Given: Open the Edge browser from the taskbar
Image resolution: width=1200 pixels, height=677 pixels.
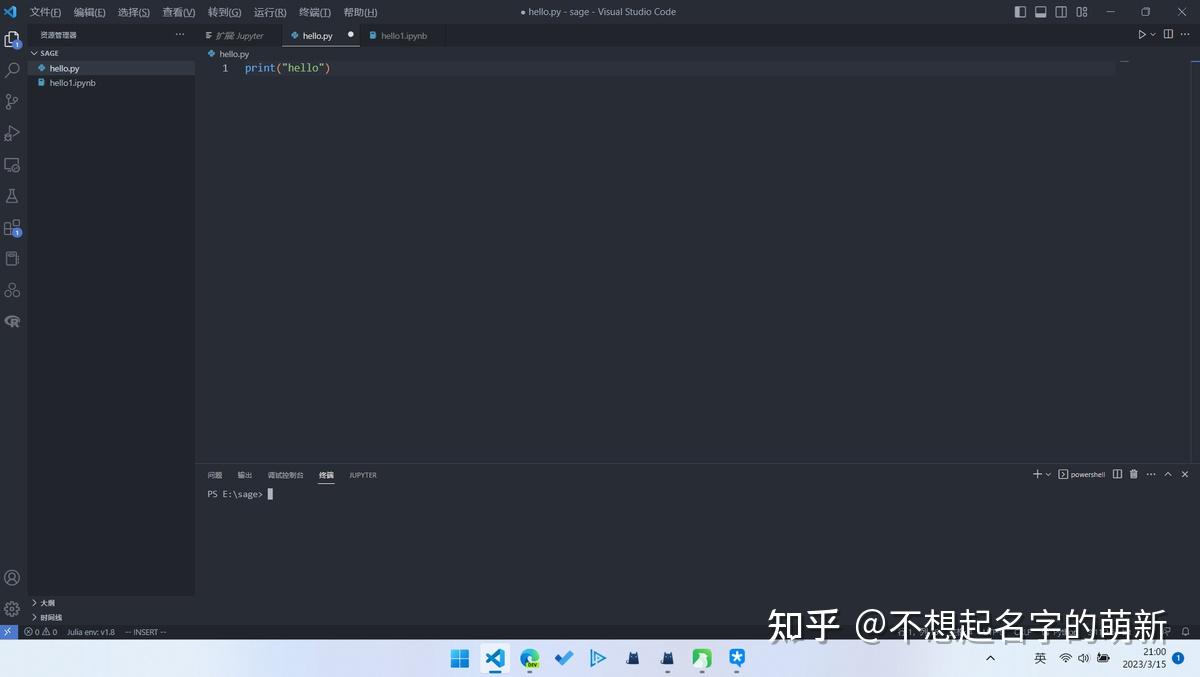Looking at the screenshot, I should coord(529,658).
